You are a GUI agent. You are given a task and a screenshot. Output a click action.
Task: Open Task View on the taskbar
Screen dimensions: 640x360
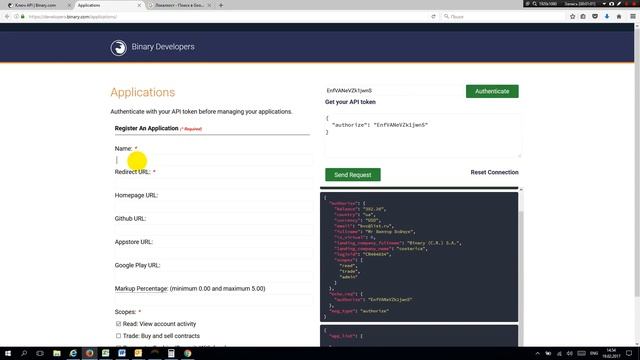point(40,353)
